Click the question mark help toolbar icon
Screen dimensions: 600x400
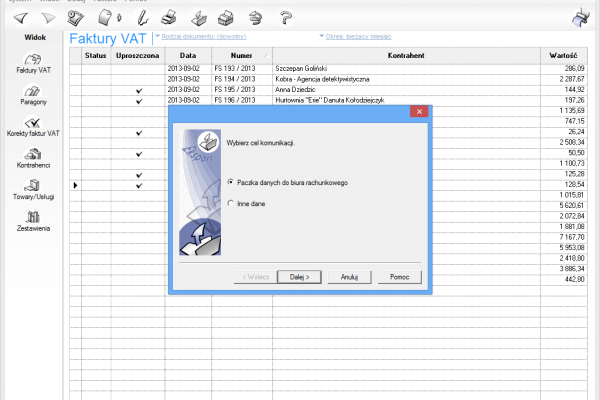pos(287,17)
